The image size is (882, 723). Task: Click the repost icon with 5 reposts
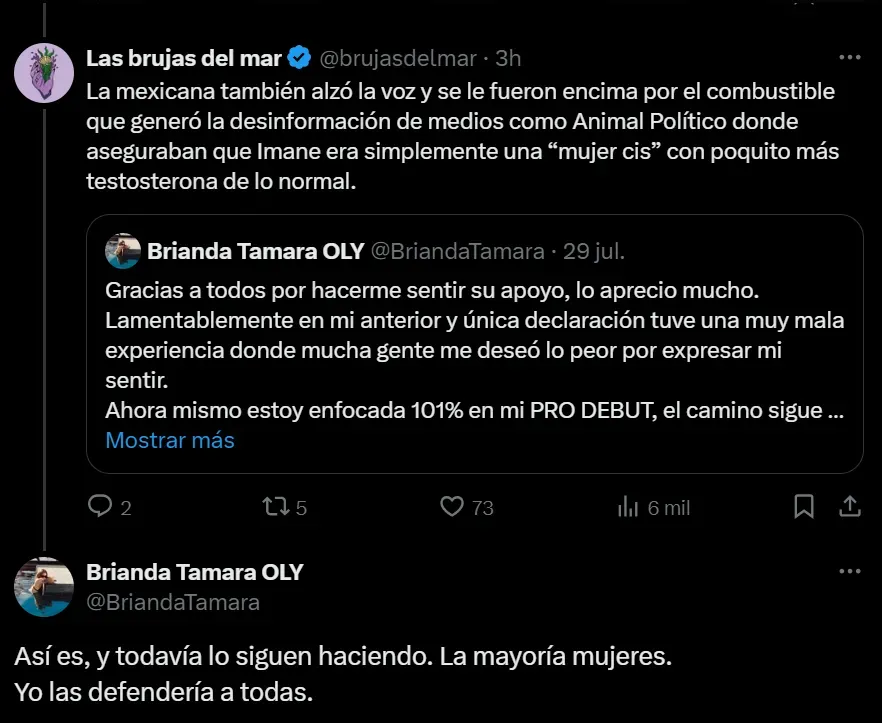pyautogui.click(x=273, y=507)
